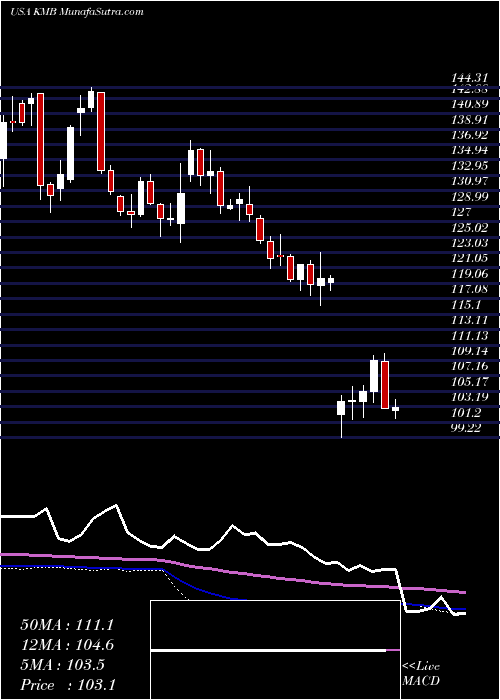Click the 121.05 price level label
Viewport: 500px width, 700px height.
click(x=471, y=258)
